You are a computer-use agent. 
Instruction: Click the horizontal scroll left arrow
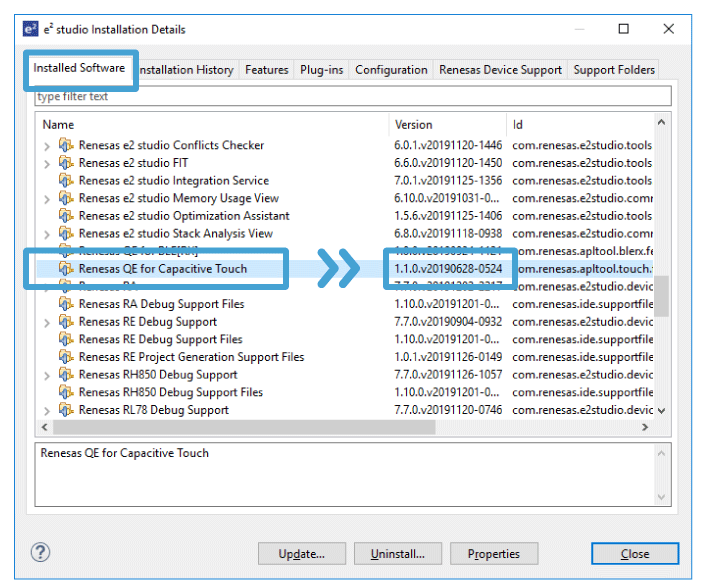coord(44,427)
